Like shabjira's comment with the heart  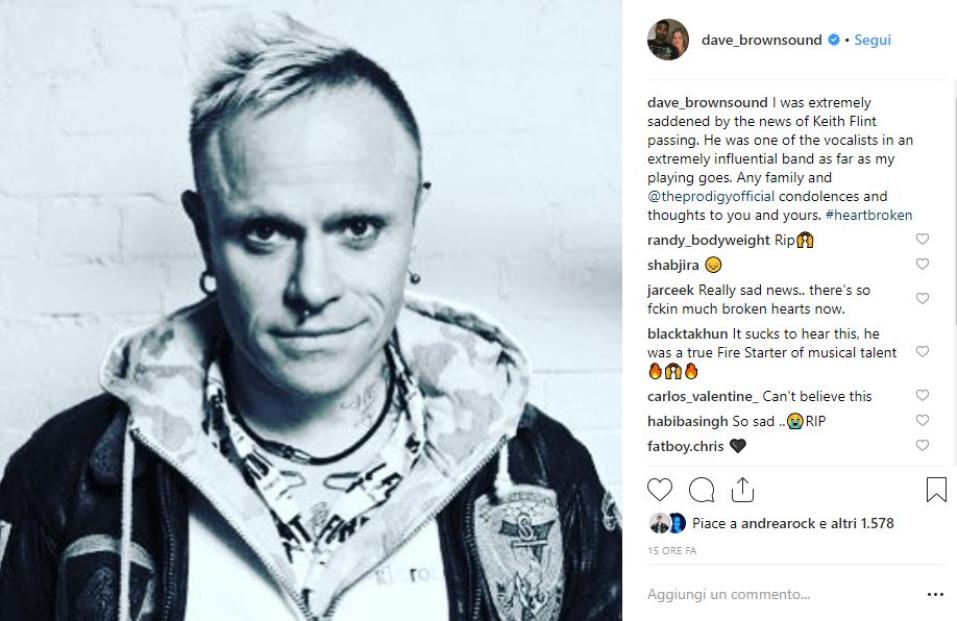click(922, 264)
